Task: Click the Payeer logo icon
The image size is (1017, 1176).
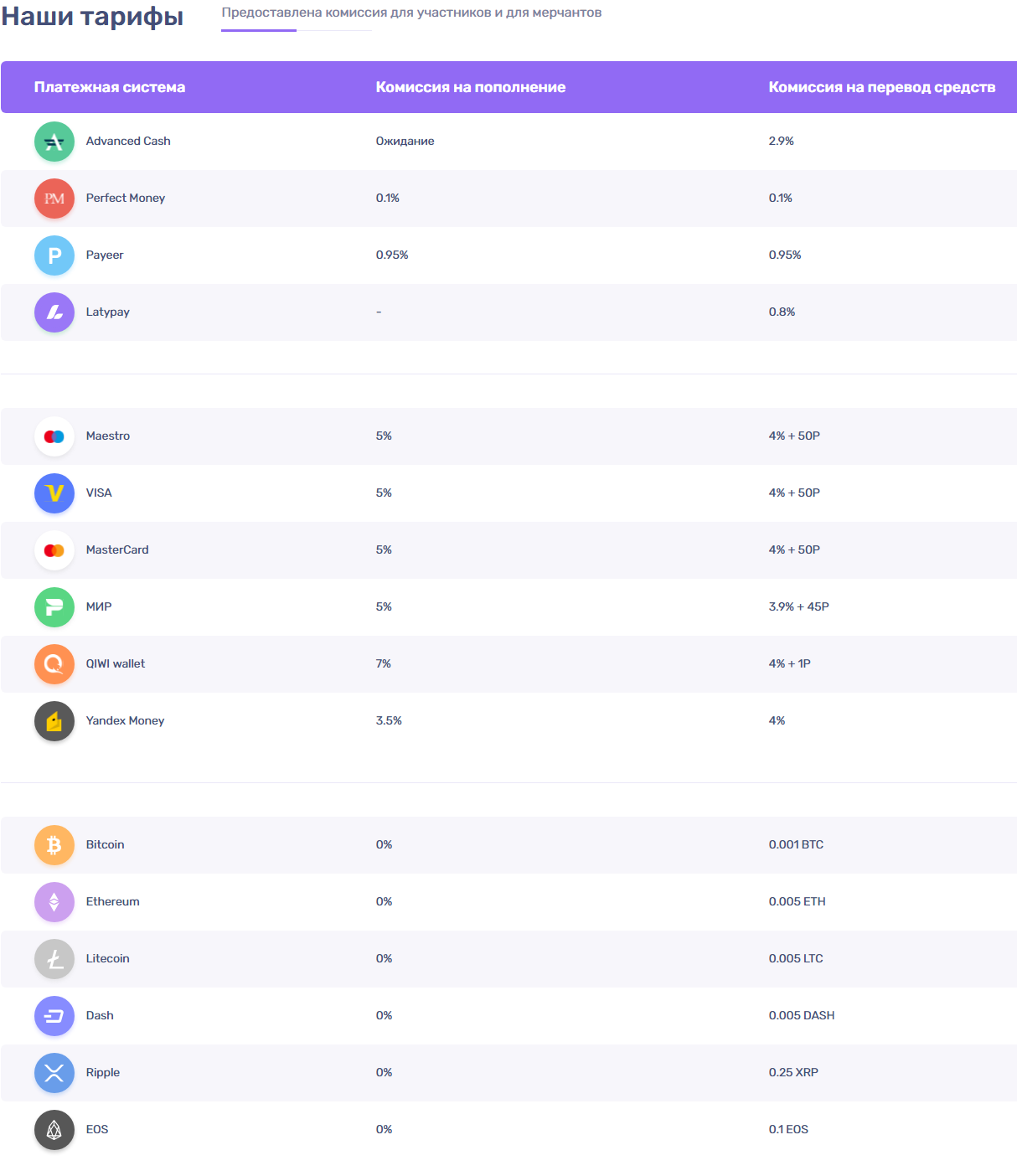Action: pyautogui.click(x=54, y=255)
